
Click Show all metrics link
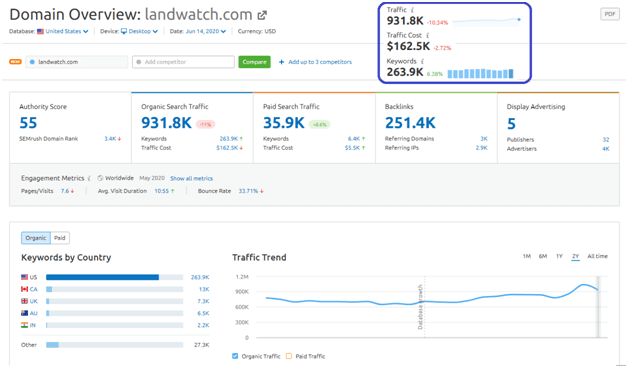click(x=191, y=179)
